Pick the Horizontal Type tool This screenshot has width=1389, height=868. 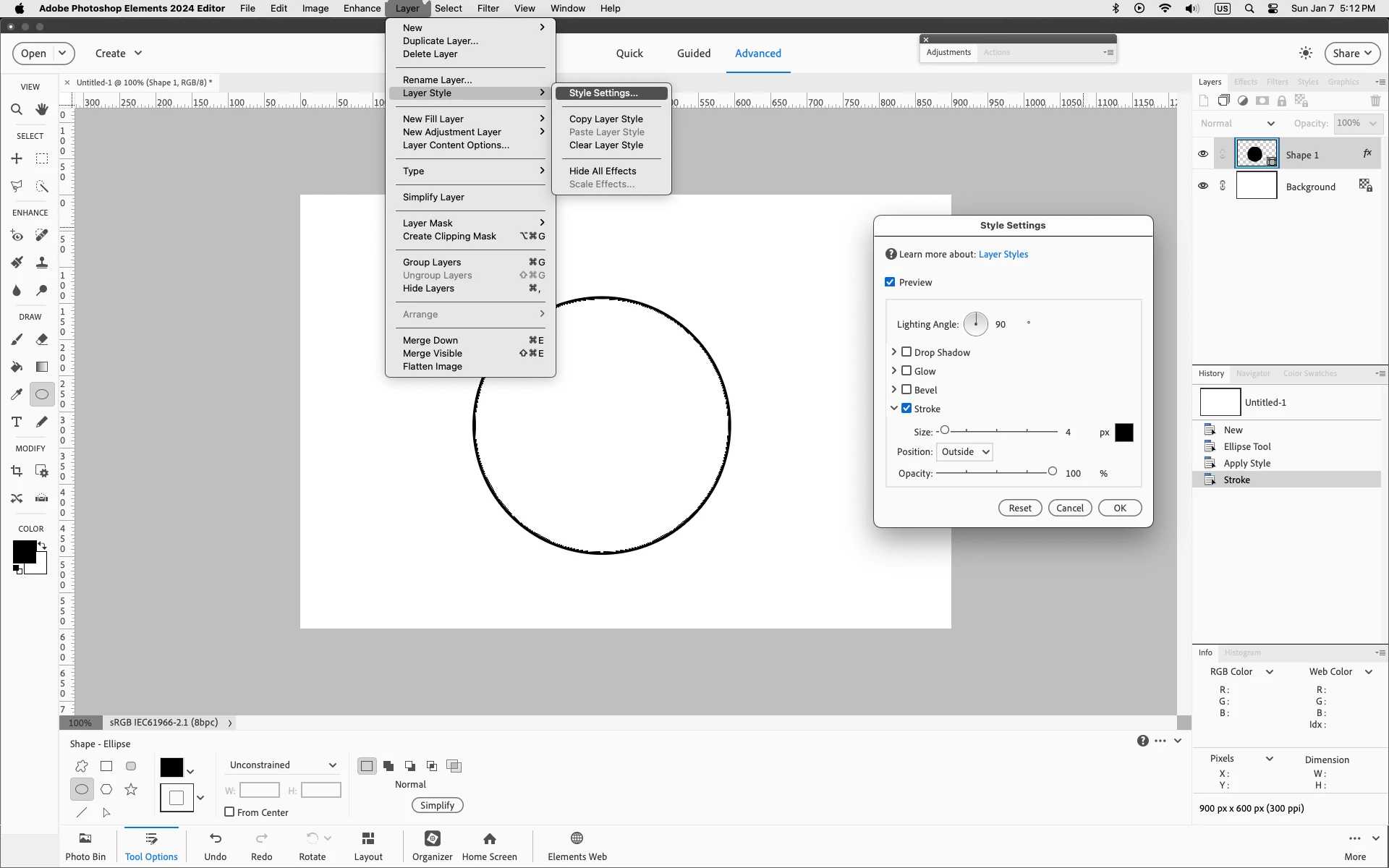[17, 422]
